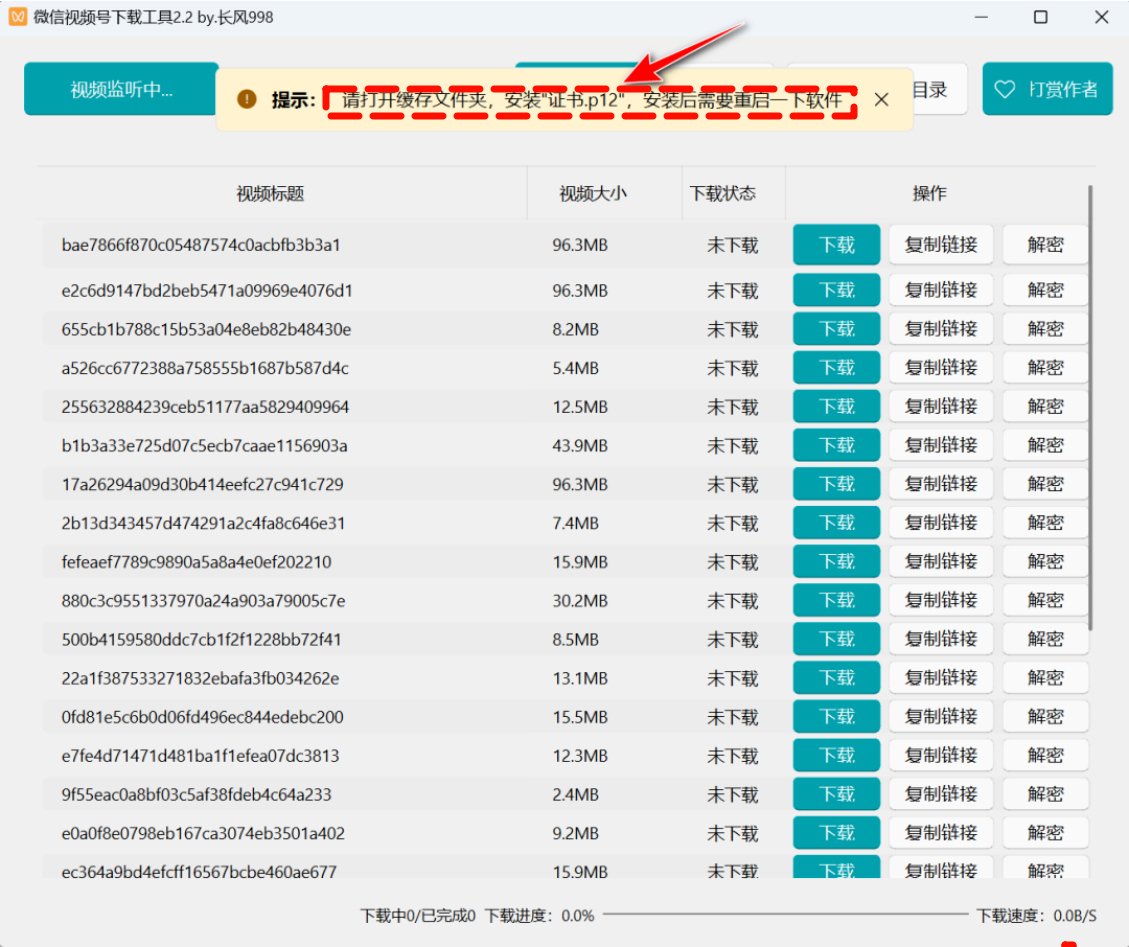Click 解密 for 880c3c9551337970a24a903a79005c7e
The width and height of the screenshot is (1129, 947).
coord(1045,601)
